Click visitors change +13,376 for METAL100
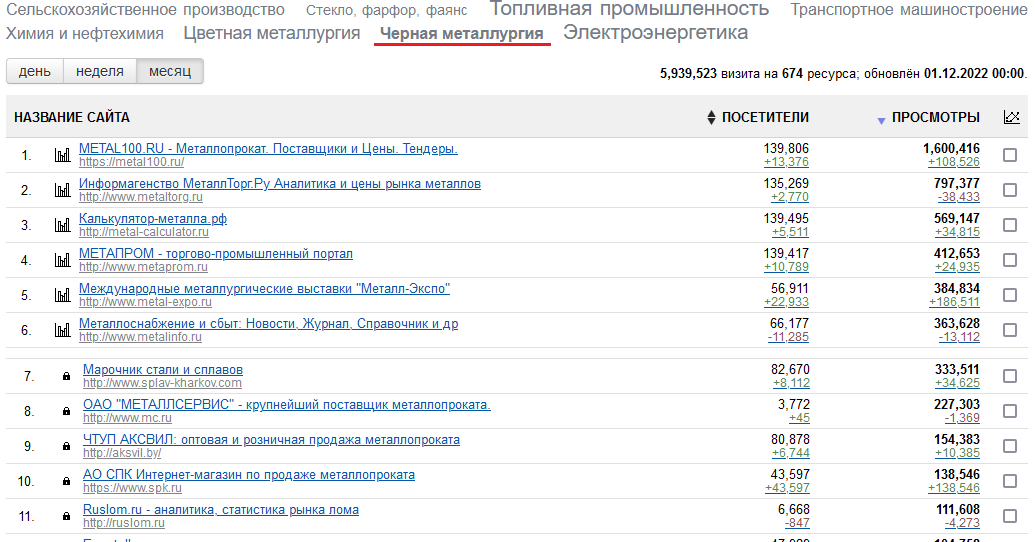This screenshot has height=542, width=1035. coord(786,162)
